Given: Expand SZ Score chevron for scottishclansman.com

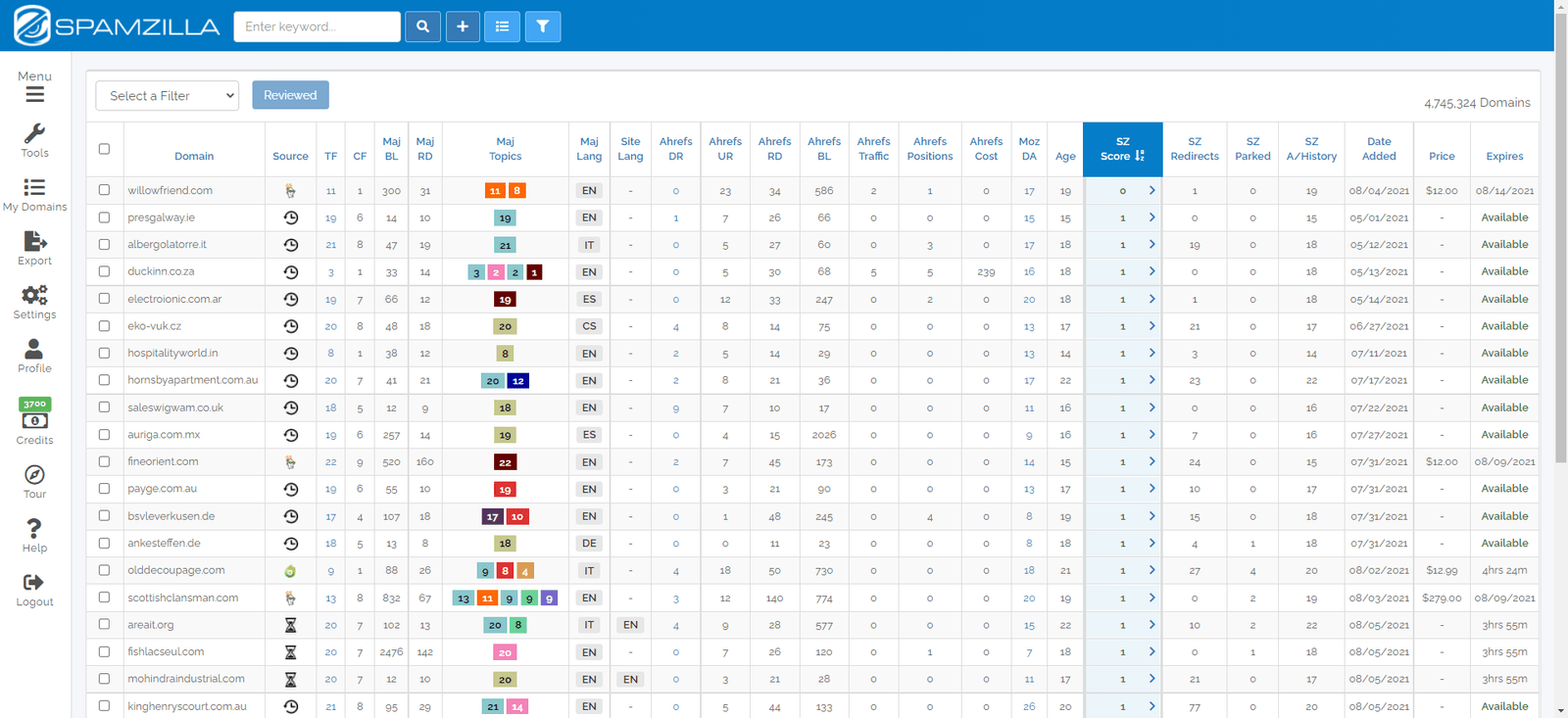Looking at the screenshot, I should pyautogui.click(x=1151, y=598).
